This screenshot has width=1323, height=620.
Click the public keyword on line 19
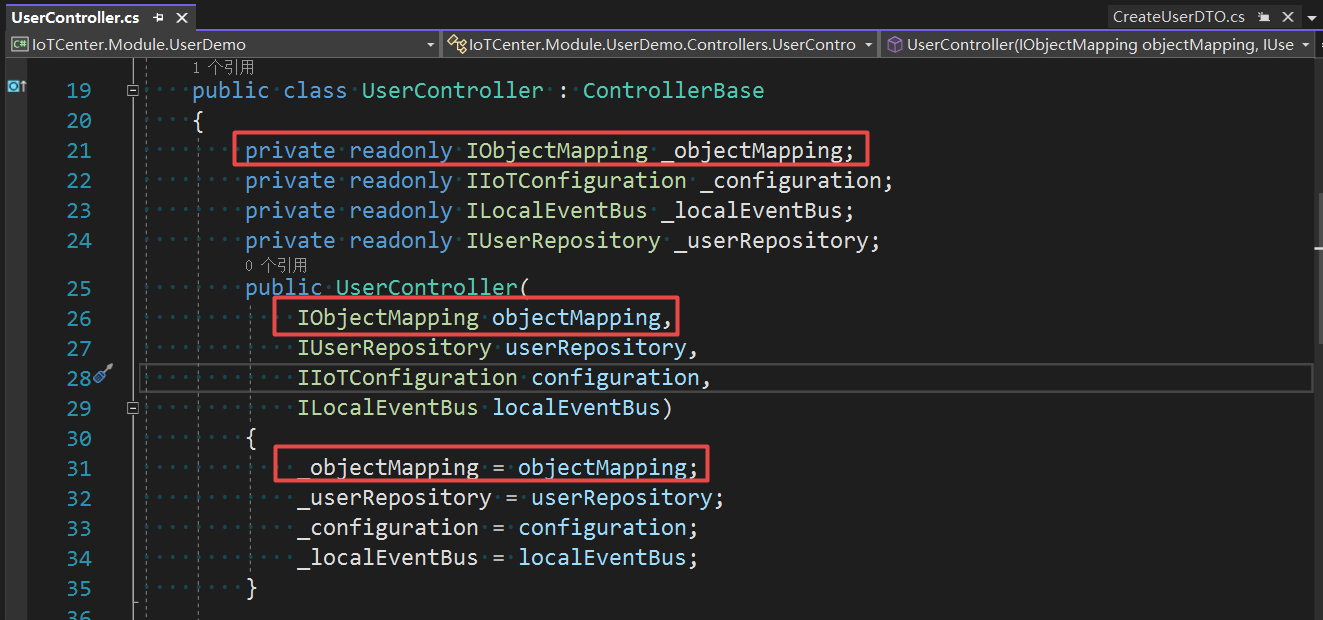tap(231, 91)
